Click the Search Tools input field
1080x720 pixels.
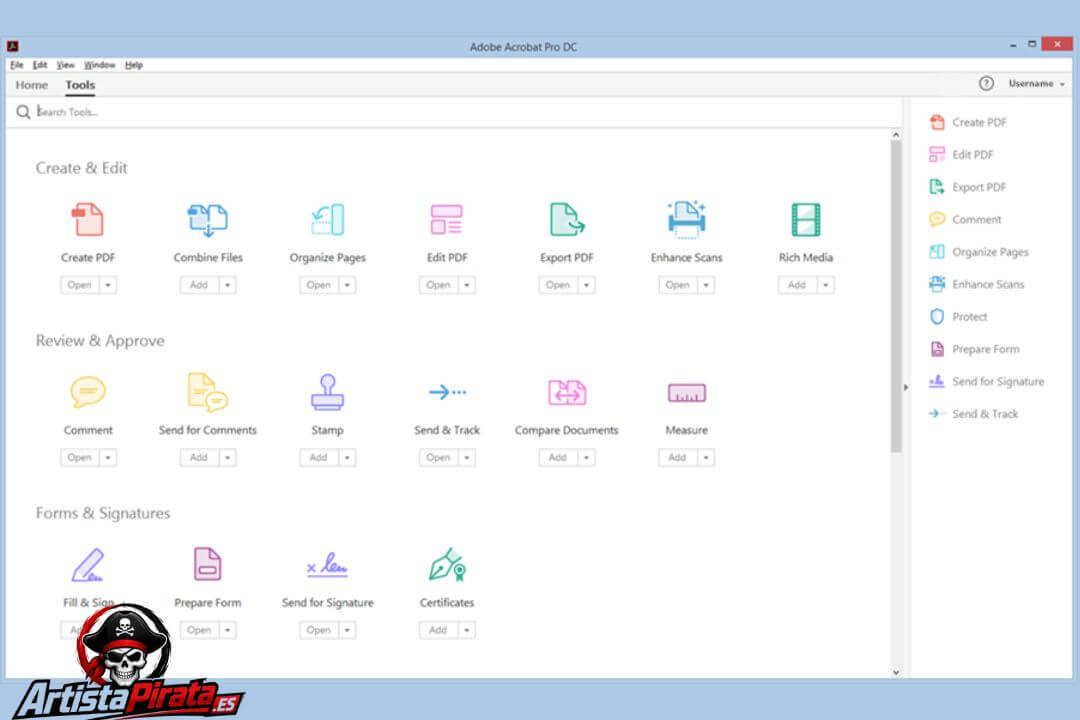455,112
